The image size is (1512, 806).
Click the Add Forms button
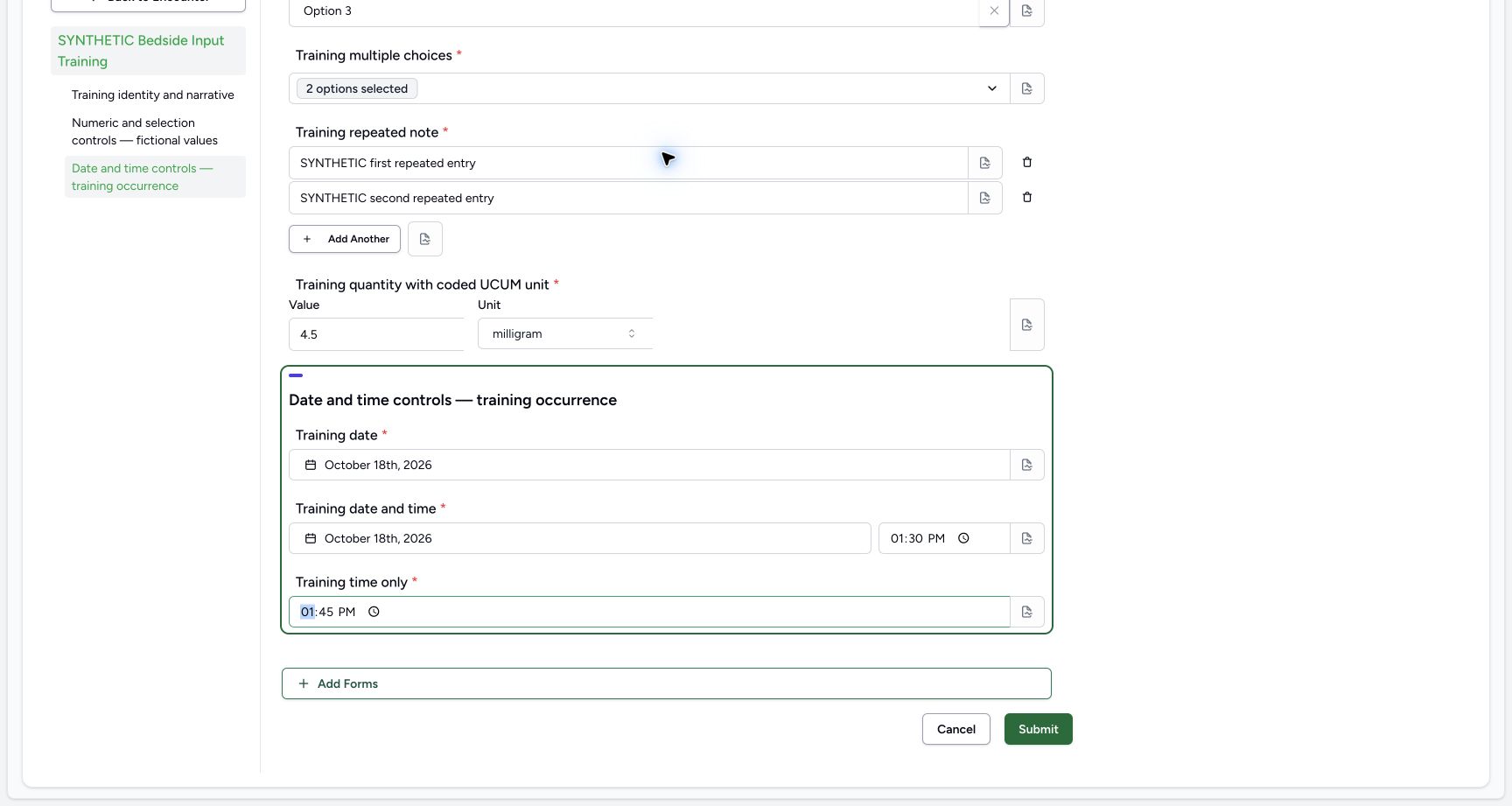coord(666,683)
